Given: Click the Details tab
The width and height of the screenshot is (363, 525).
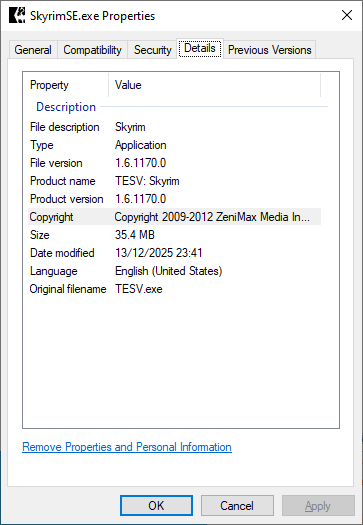Looking at the screenshot, I should [x=200, y=49].
